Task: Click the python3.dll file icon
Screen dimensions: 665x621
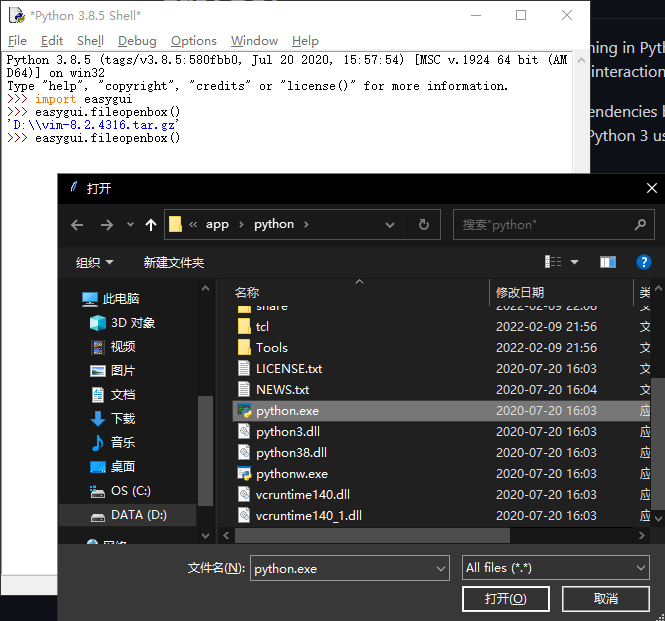Action: coord(244,431)
